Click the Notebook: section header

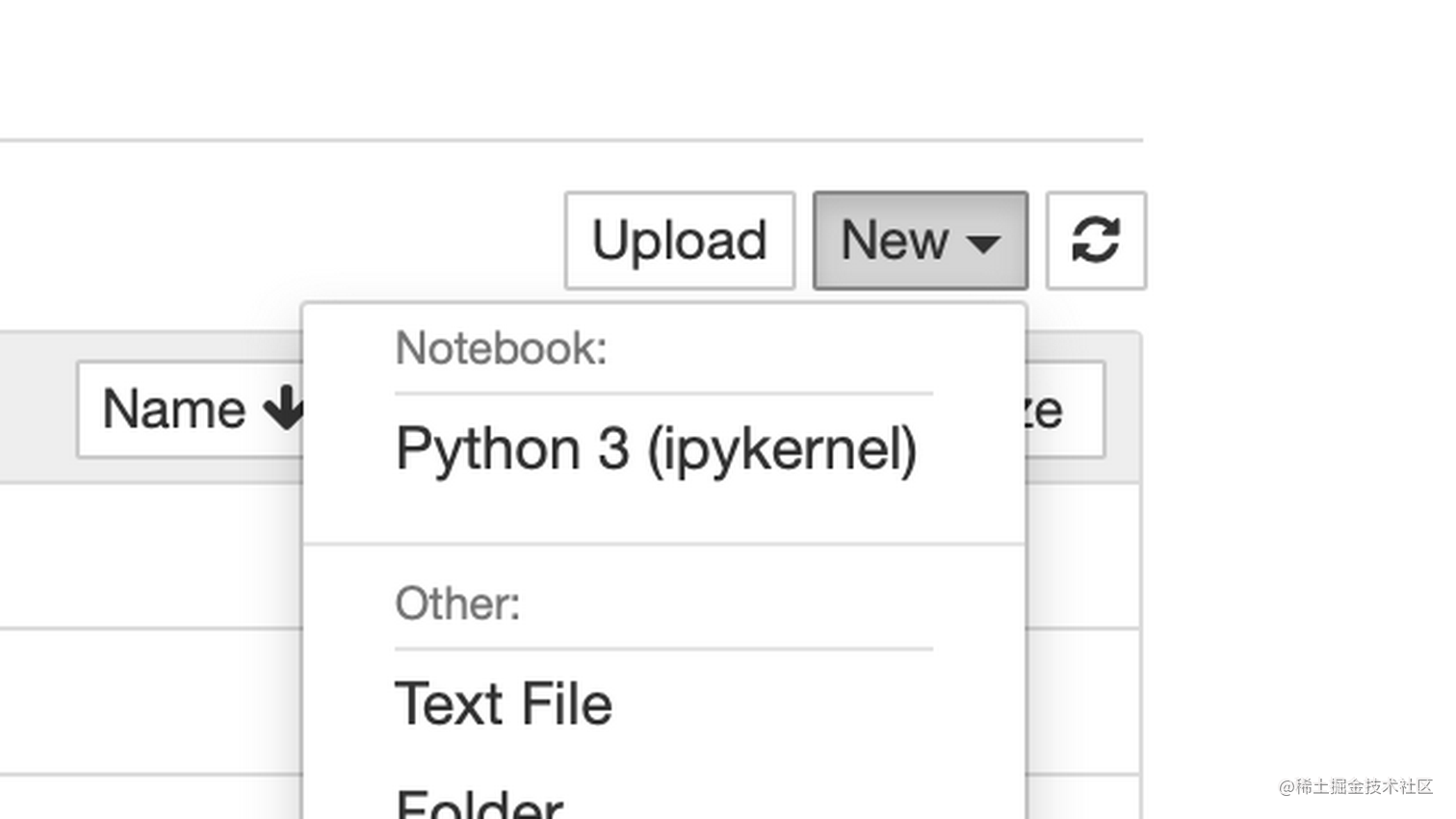pos(501,348)
